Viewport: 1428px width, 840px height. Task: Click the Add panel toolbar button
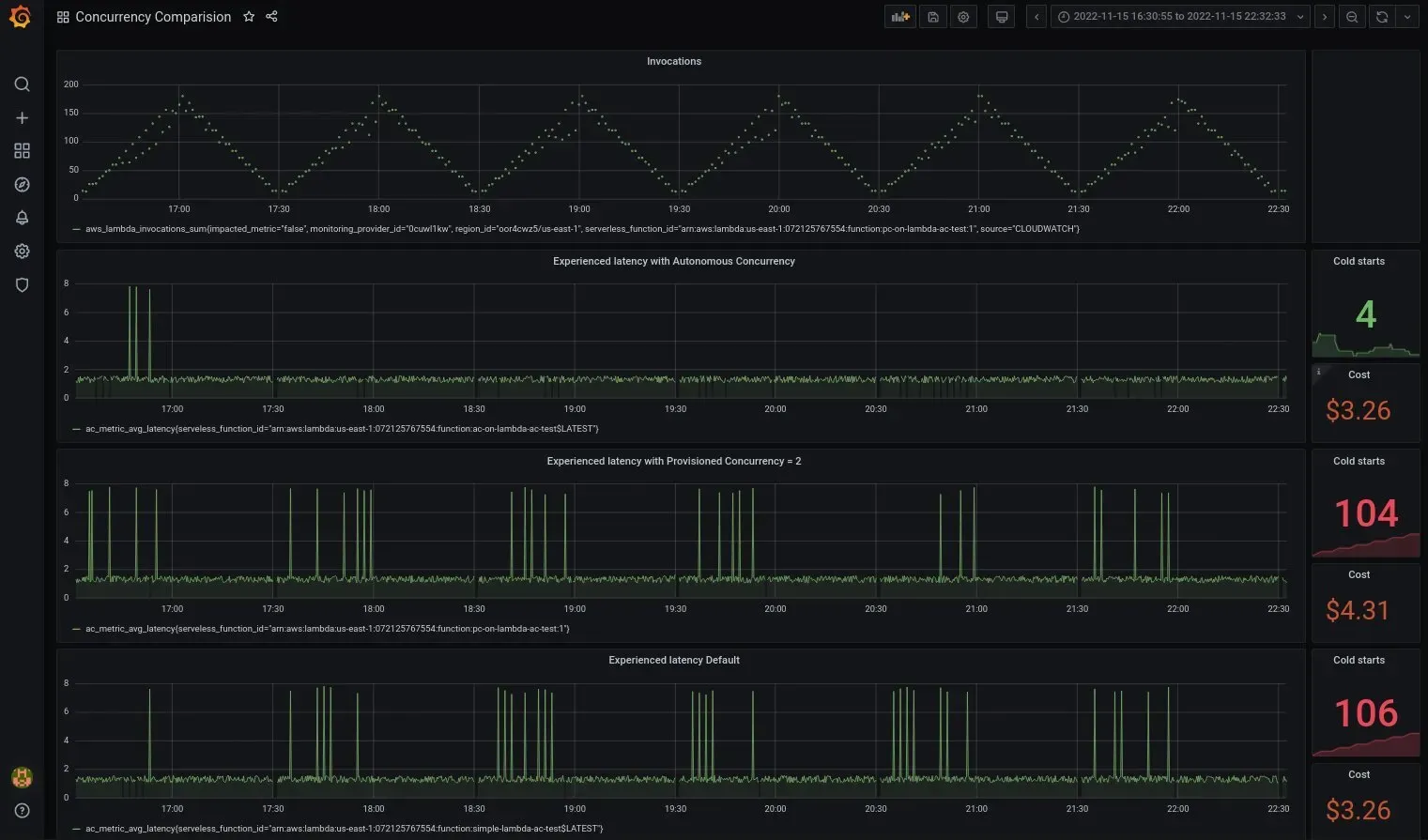click(x=900, y=17)
